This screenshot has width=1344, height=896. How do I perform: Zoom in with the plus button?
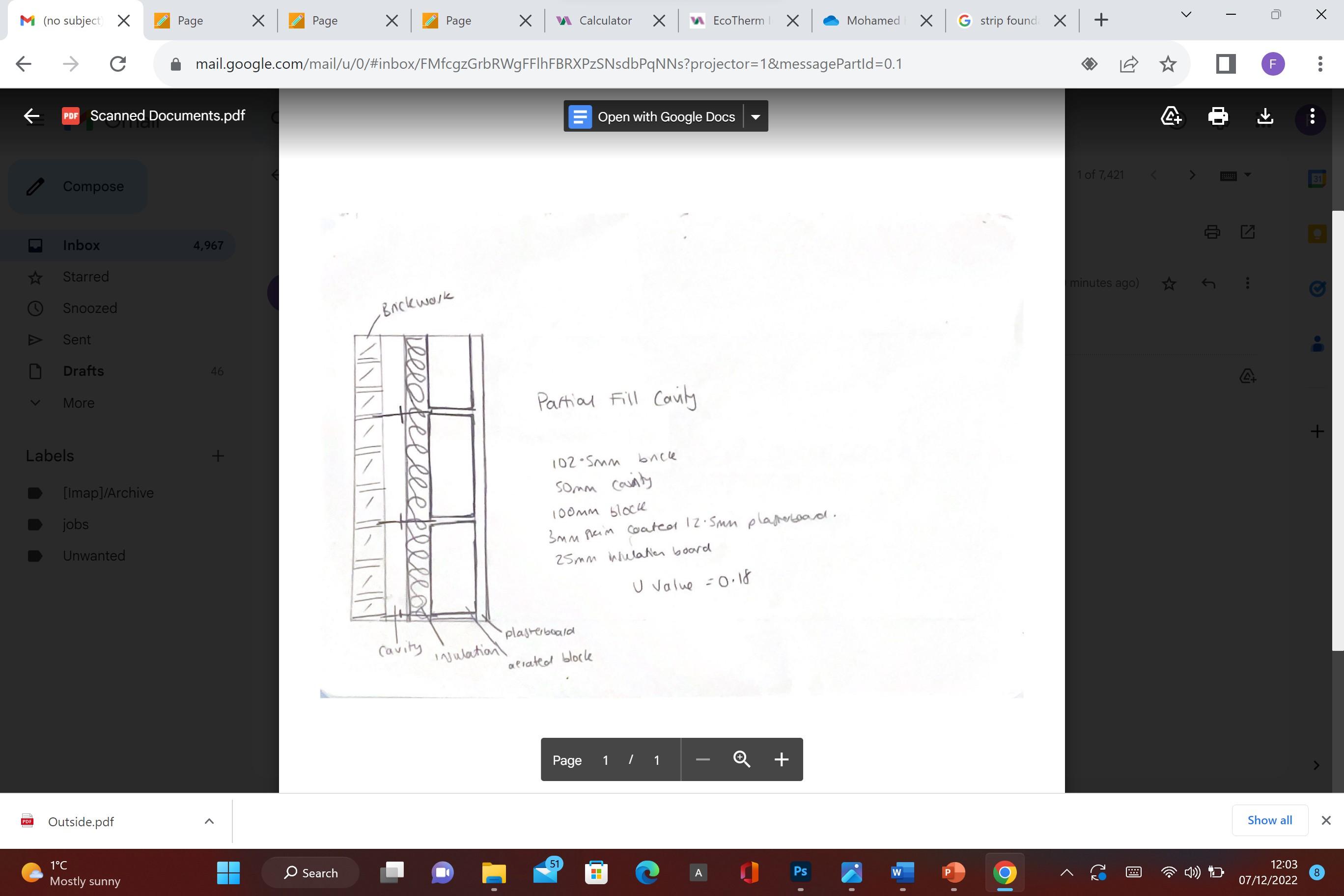coord(781,759)
